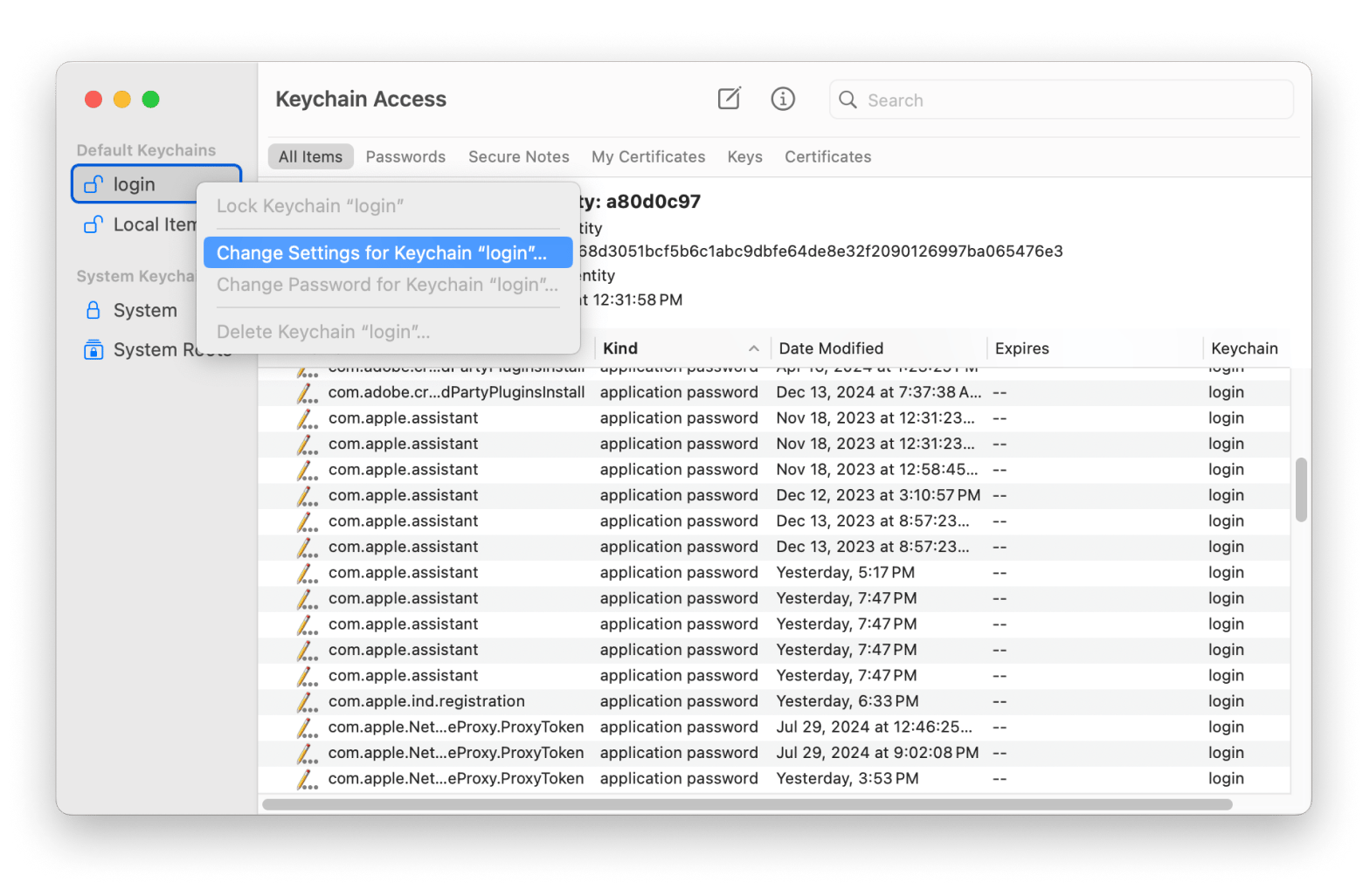Switch to the Passwords tab

tap(405, 156)
